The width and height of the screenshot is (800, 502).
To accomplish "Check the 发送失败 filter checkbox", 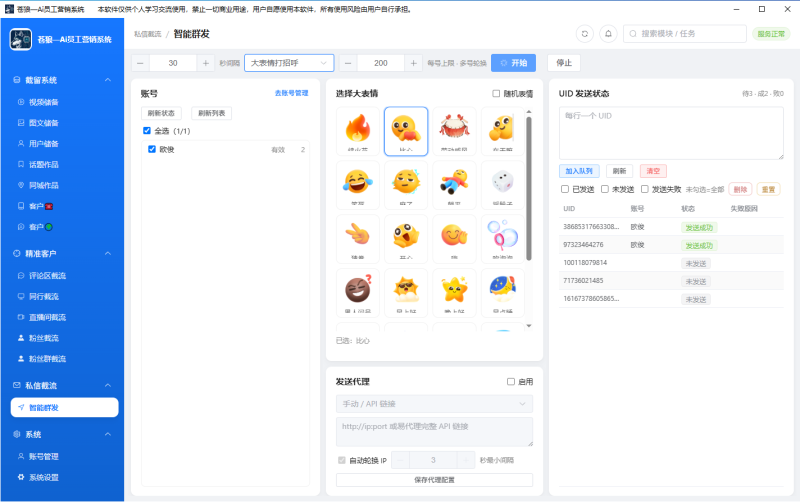I will tap(644, 189).
